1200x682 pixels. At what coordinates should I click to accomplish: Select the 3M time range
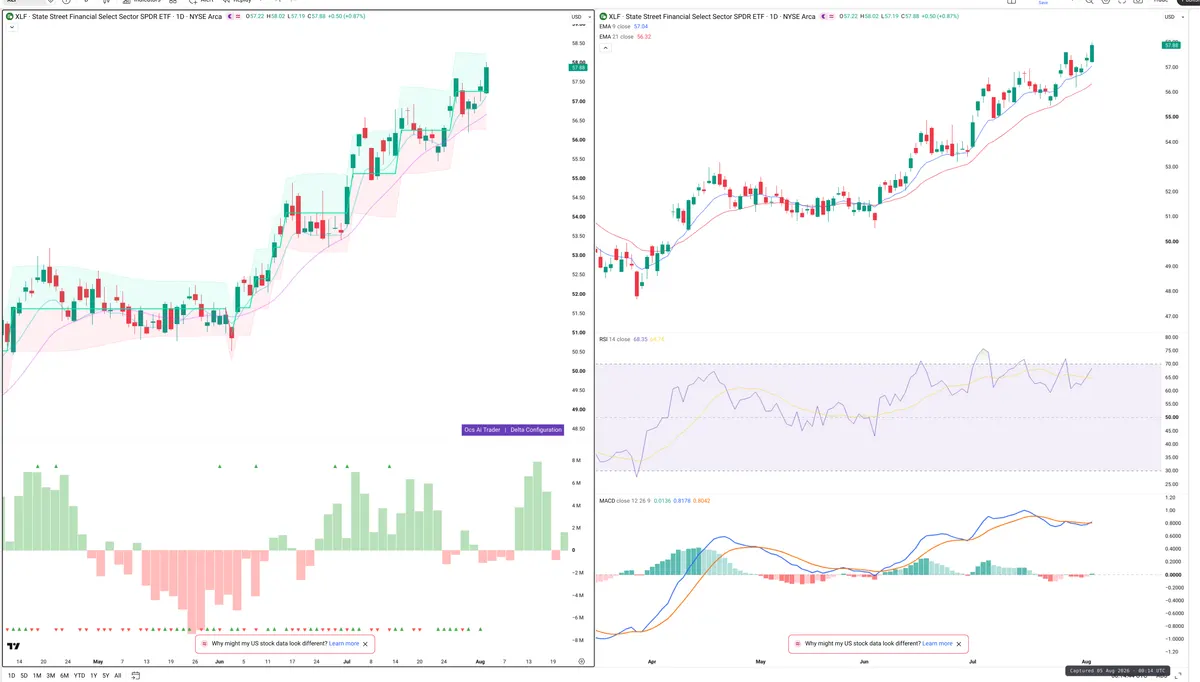[x=50, y=676]
